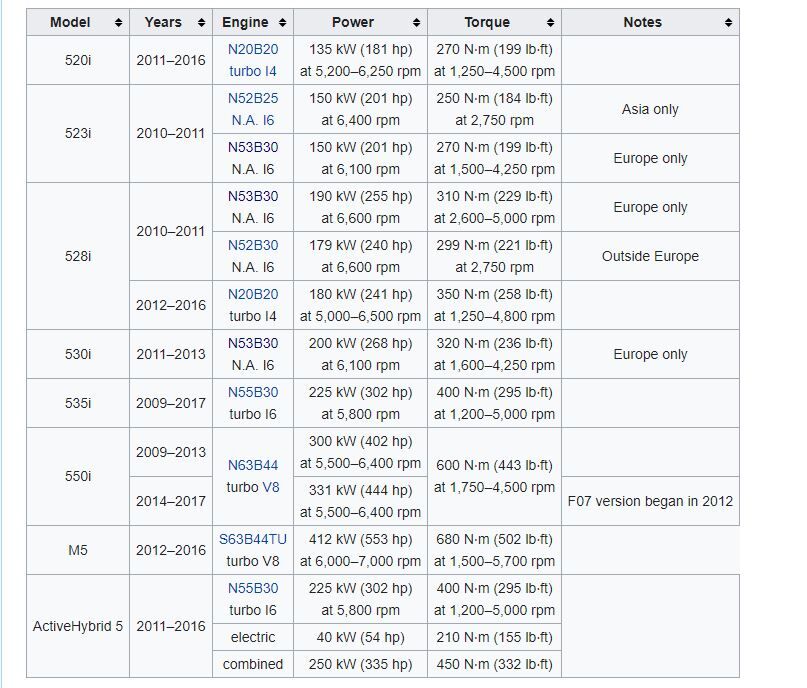Click 350 N·m (258 lb·ft) torque cell

[494, 305]
